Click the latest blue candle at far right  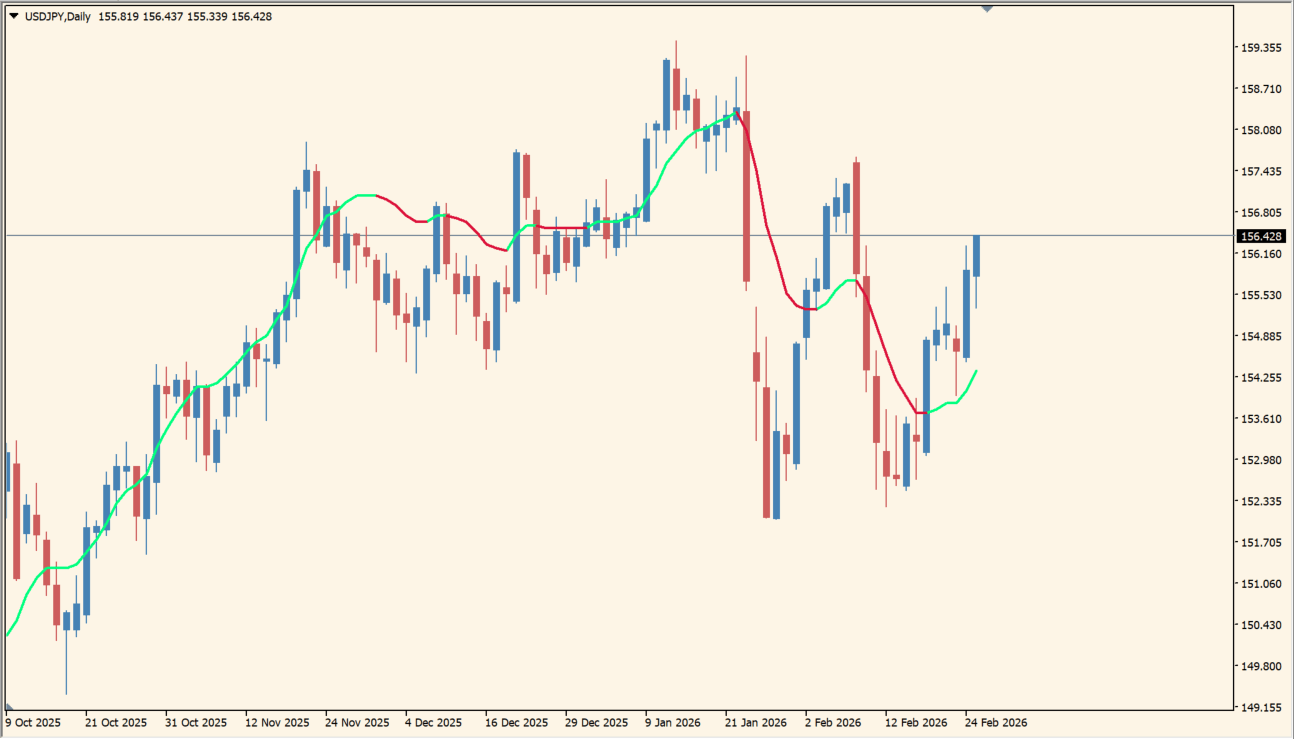click(x=976, y=256)
